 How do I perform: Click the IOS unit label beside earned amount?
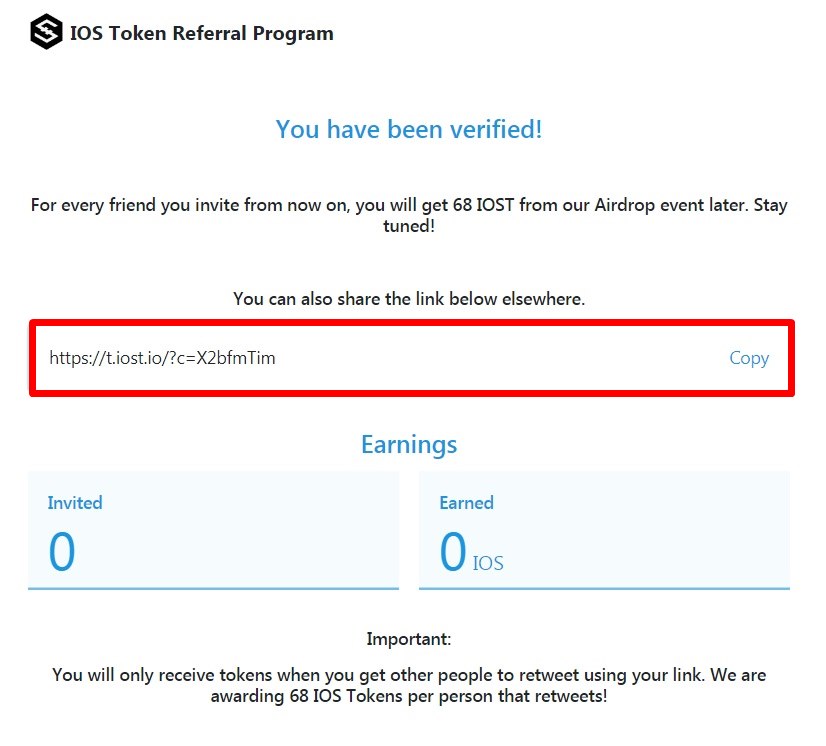pos(488,563)
